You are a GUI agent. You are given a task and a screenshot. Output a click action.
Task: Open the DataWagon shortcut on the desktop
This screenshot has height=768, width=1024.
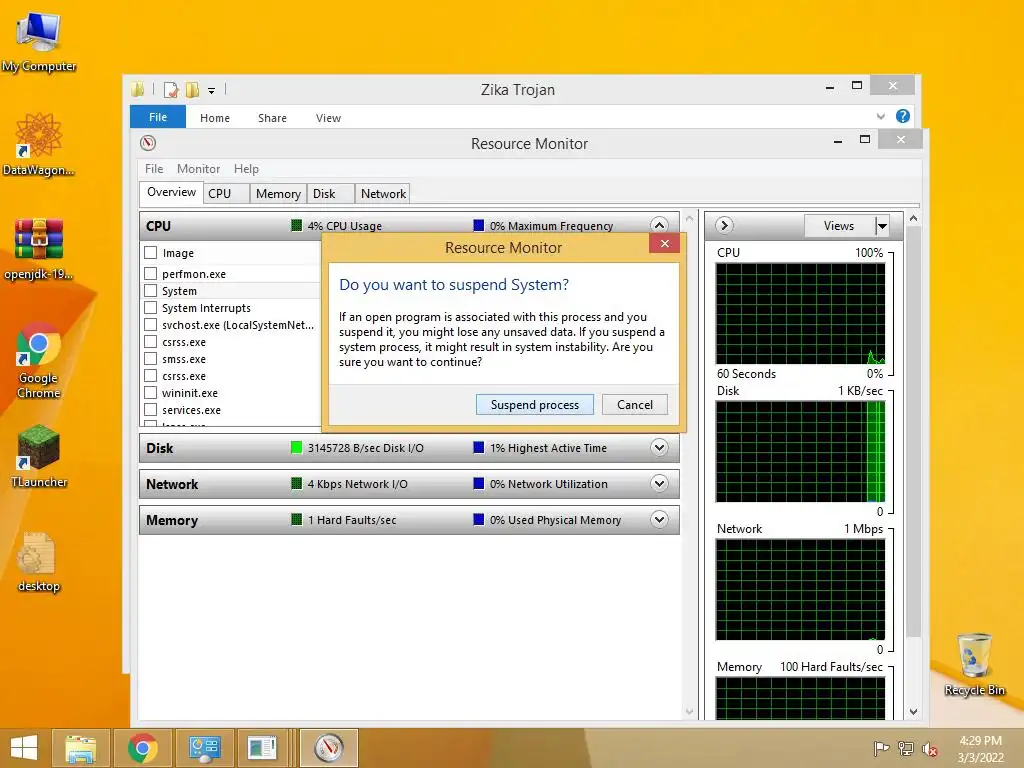coord(39,144)
